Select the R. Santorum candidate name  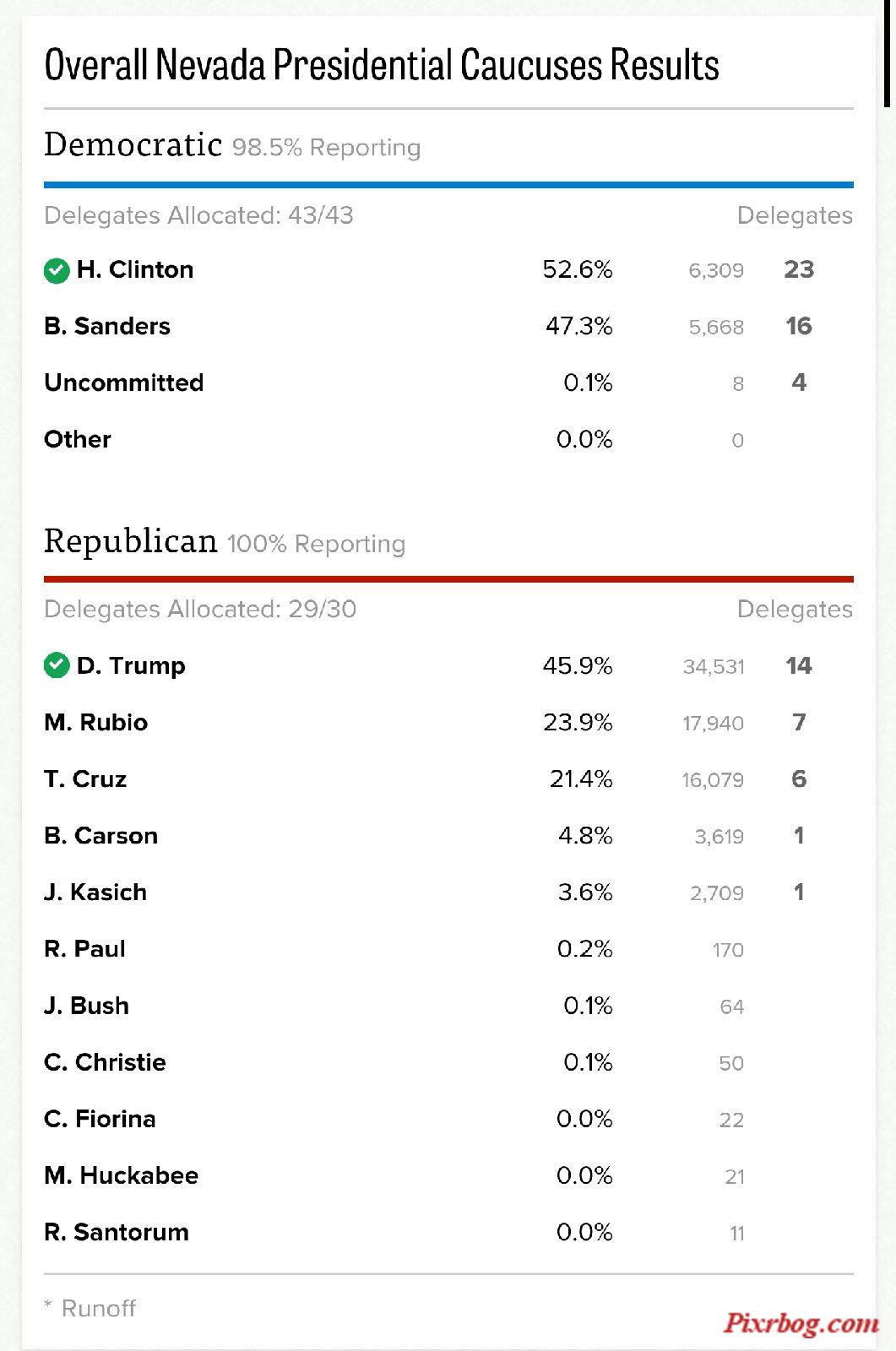pos(117,1232)
